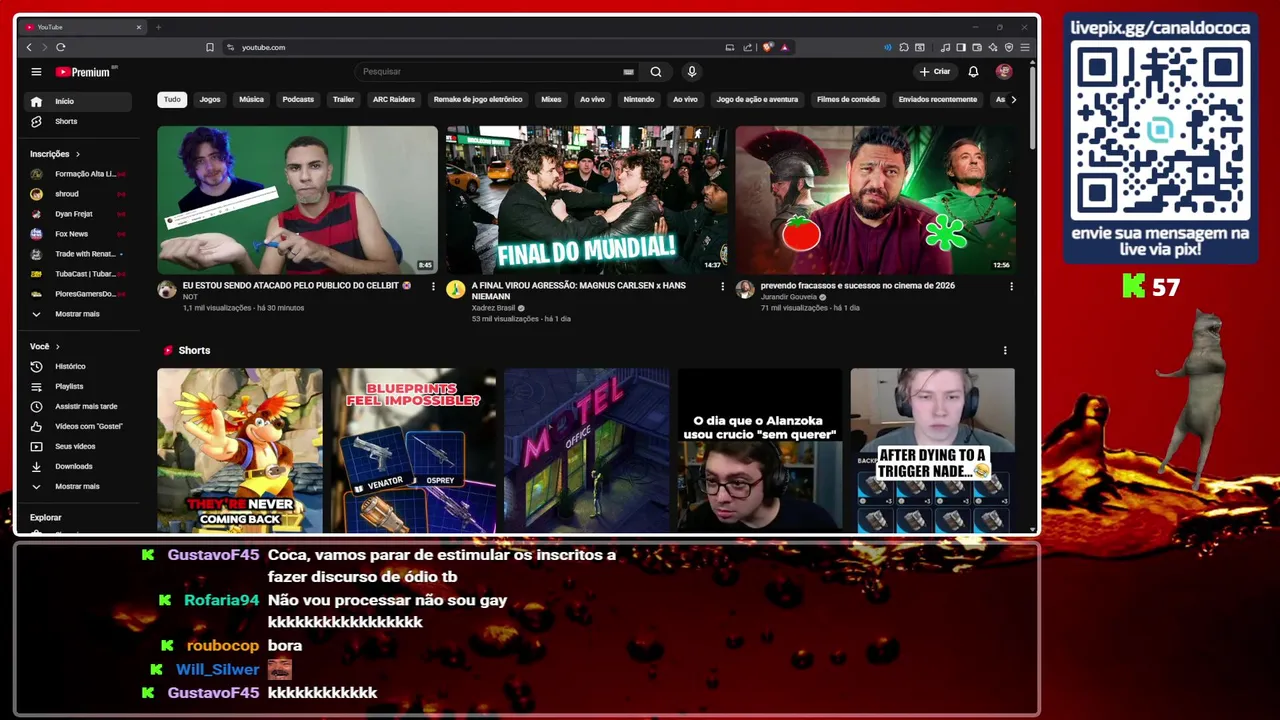Open the YouTube guide hamburger menu

(x=36, y=72)
